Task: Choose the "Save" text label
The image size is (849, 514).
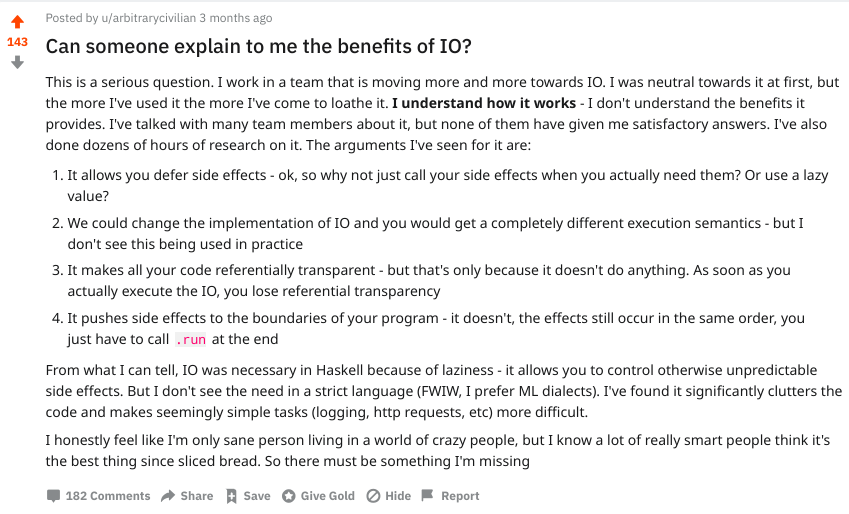Action: tap(257, 496)
